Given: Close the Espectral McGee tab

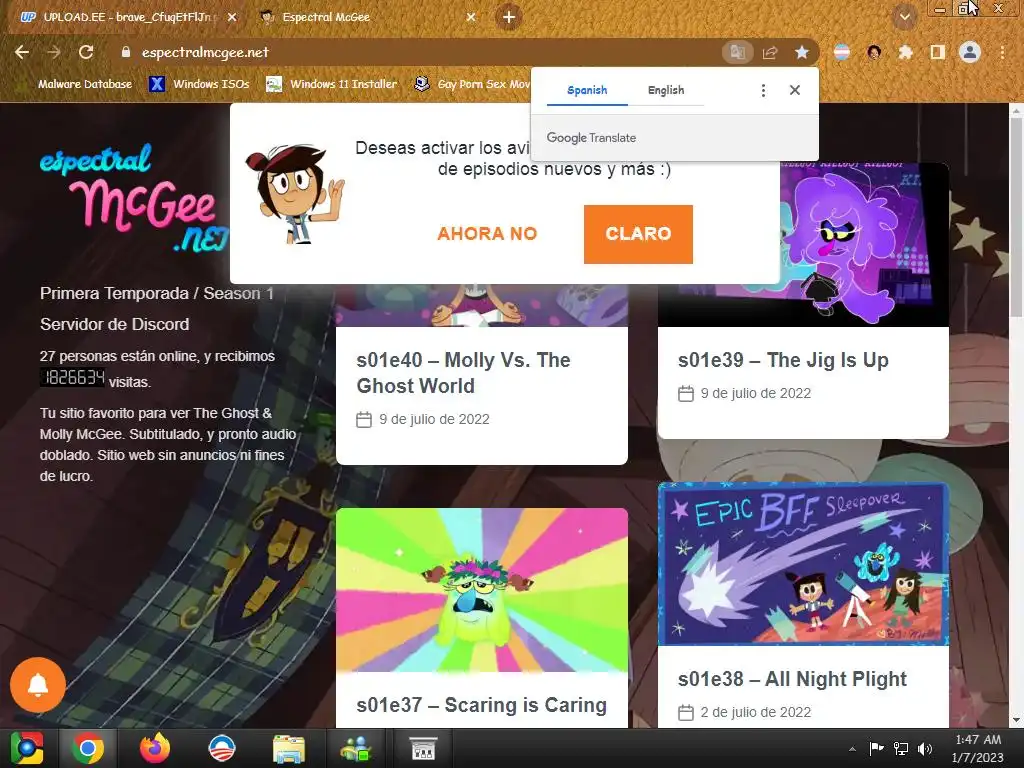Looking at the screenshot, I should [471, 18].
